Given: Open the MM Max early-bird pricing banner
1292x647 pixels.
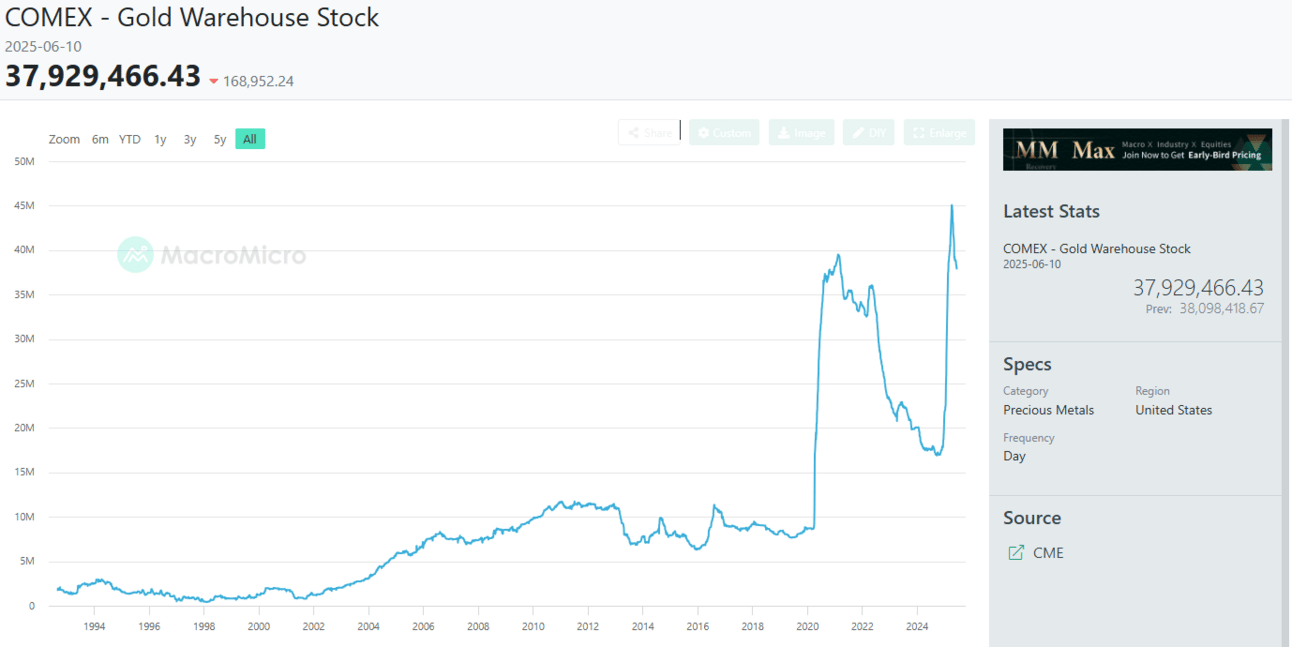Looking at the screenshot, I should pyautogui.click(x=1137, y=150).
